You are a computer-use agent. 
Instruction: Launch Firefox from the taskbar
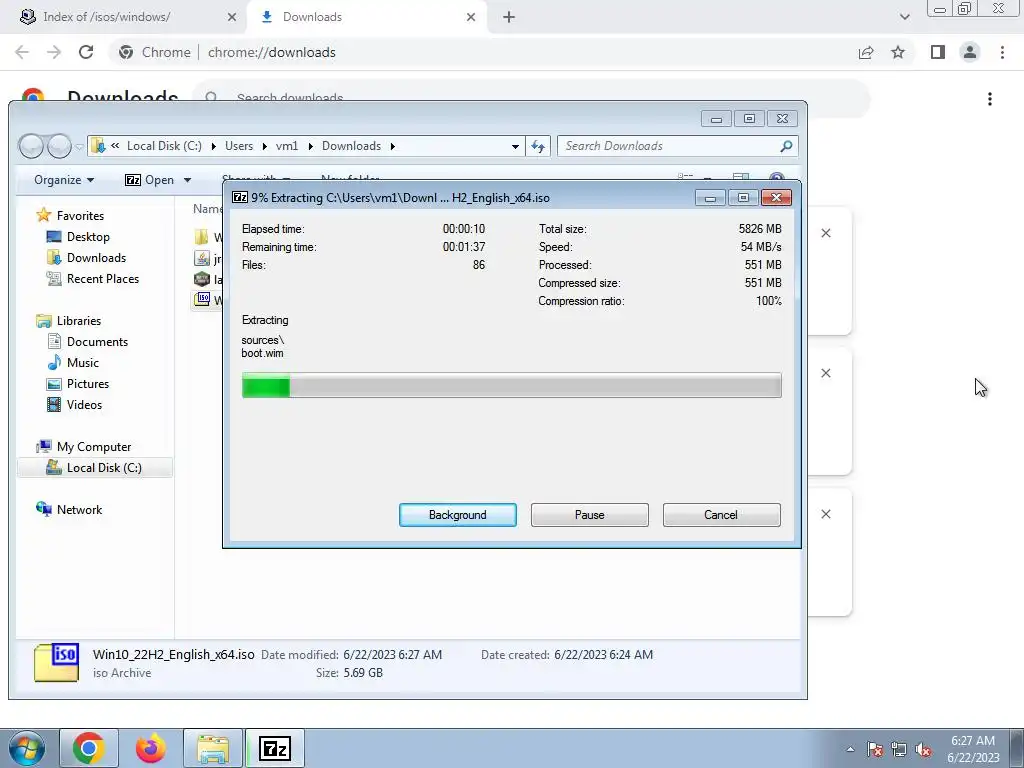(151, 748)
